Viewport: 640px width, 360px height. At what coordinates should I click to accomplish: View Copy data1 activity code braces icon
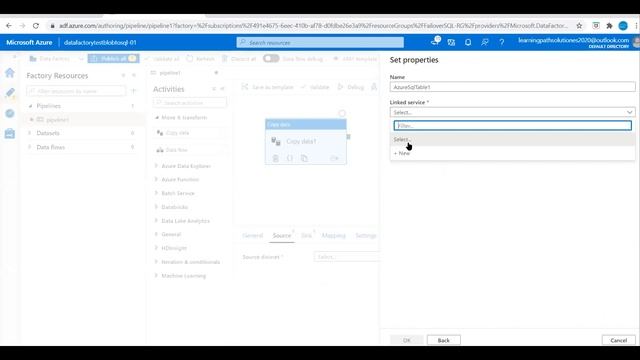click(x=289, y=158)
